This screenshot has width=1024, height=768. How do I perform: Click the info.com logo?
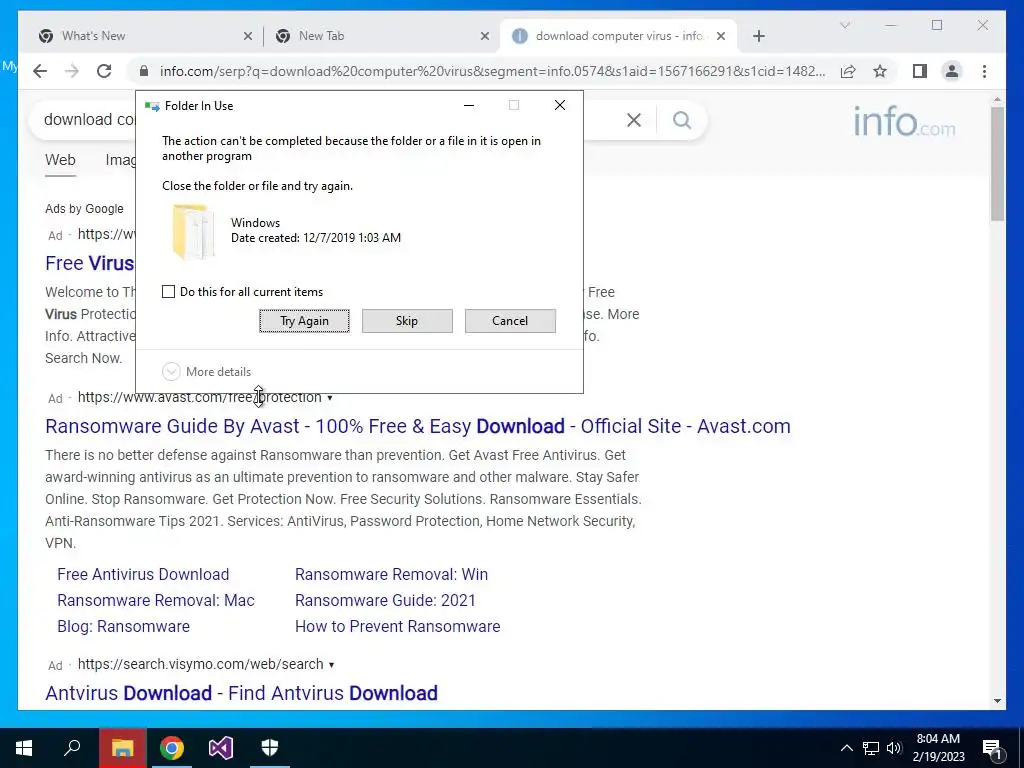(x=904, y=121)
